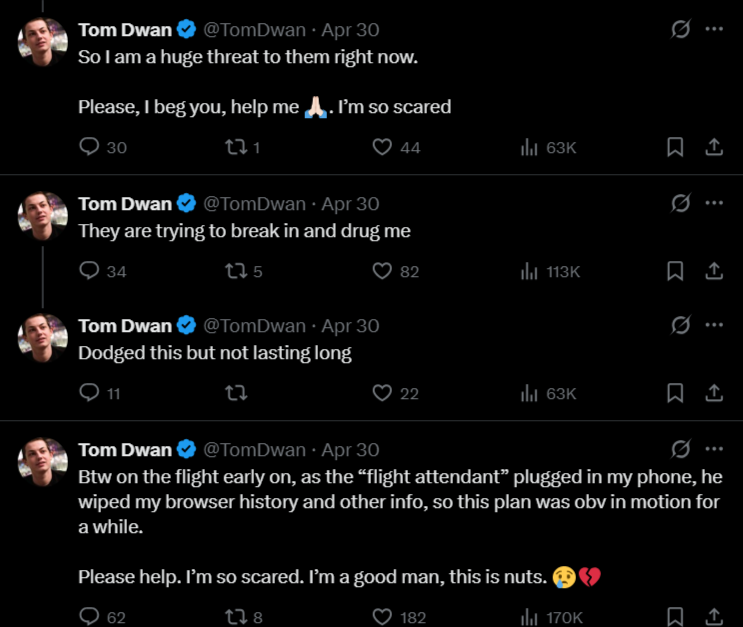This screenshot has width=743, height=627.
Task: Like the "flight attendant" tweet
Action: [381, 616]
